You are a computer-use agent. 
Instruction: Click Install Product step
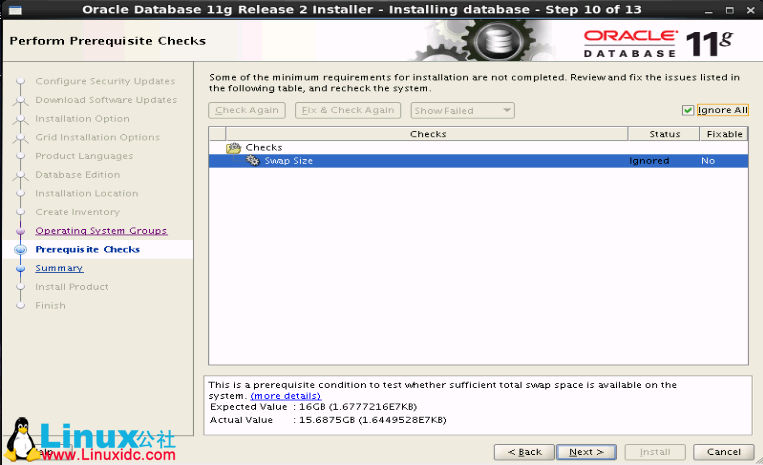(x=72, y=287)
